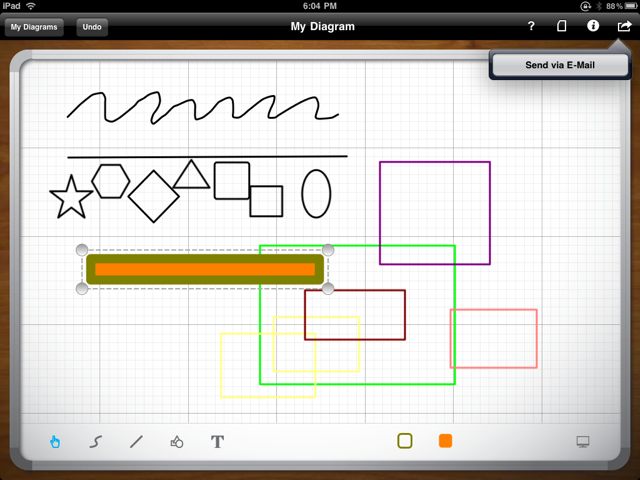
Task: Select the rounded black square shape
Action: [x=232, y=180]
